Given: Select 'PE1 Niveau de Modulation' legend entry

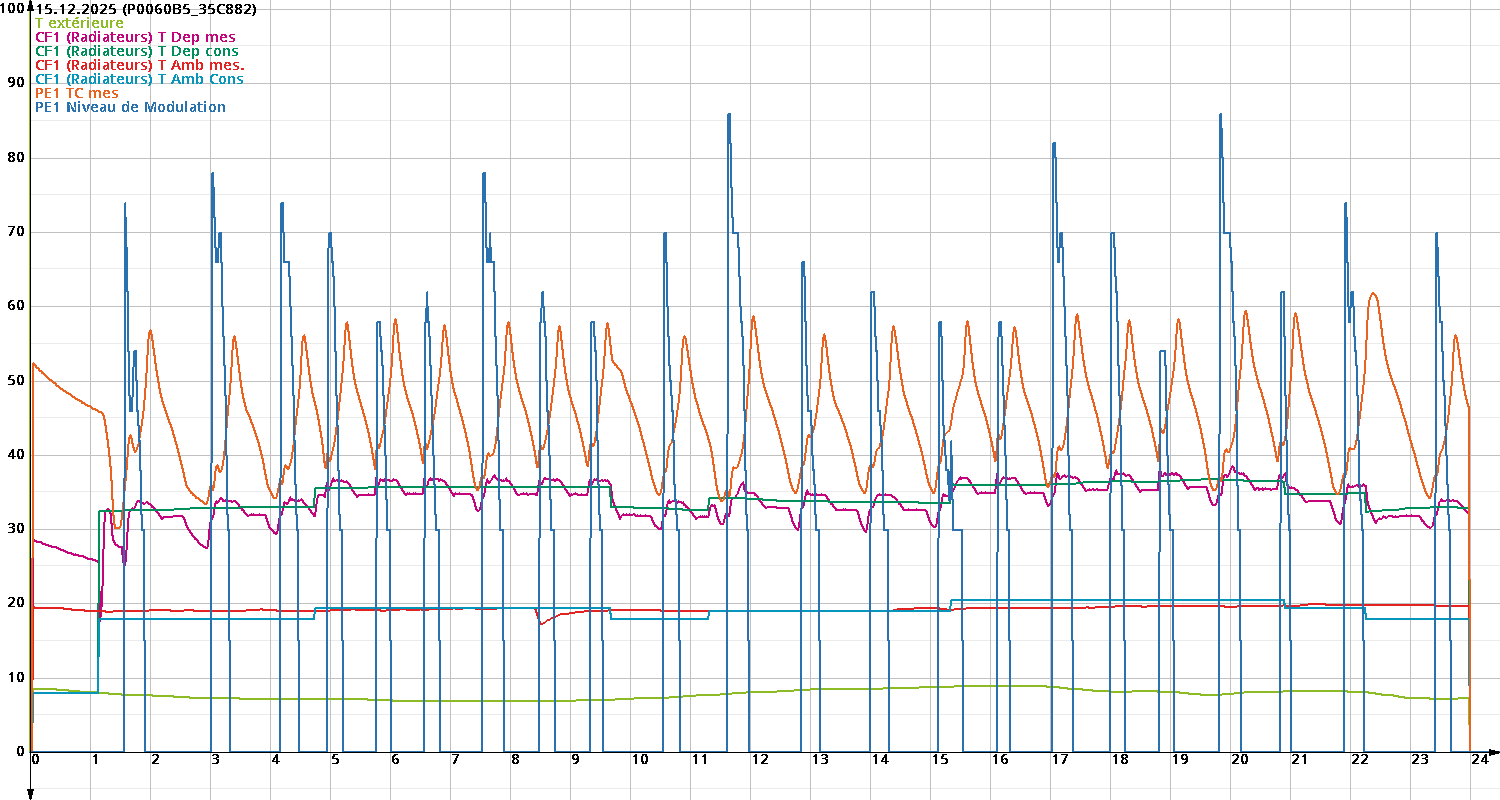Looking at the screenshot, I should [x=130, y=107].
